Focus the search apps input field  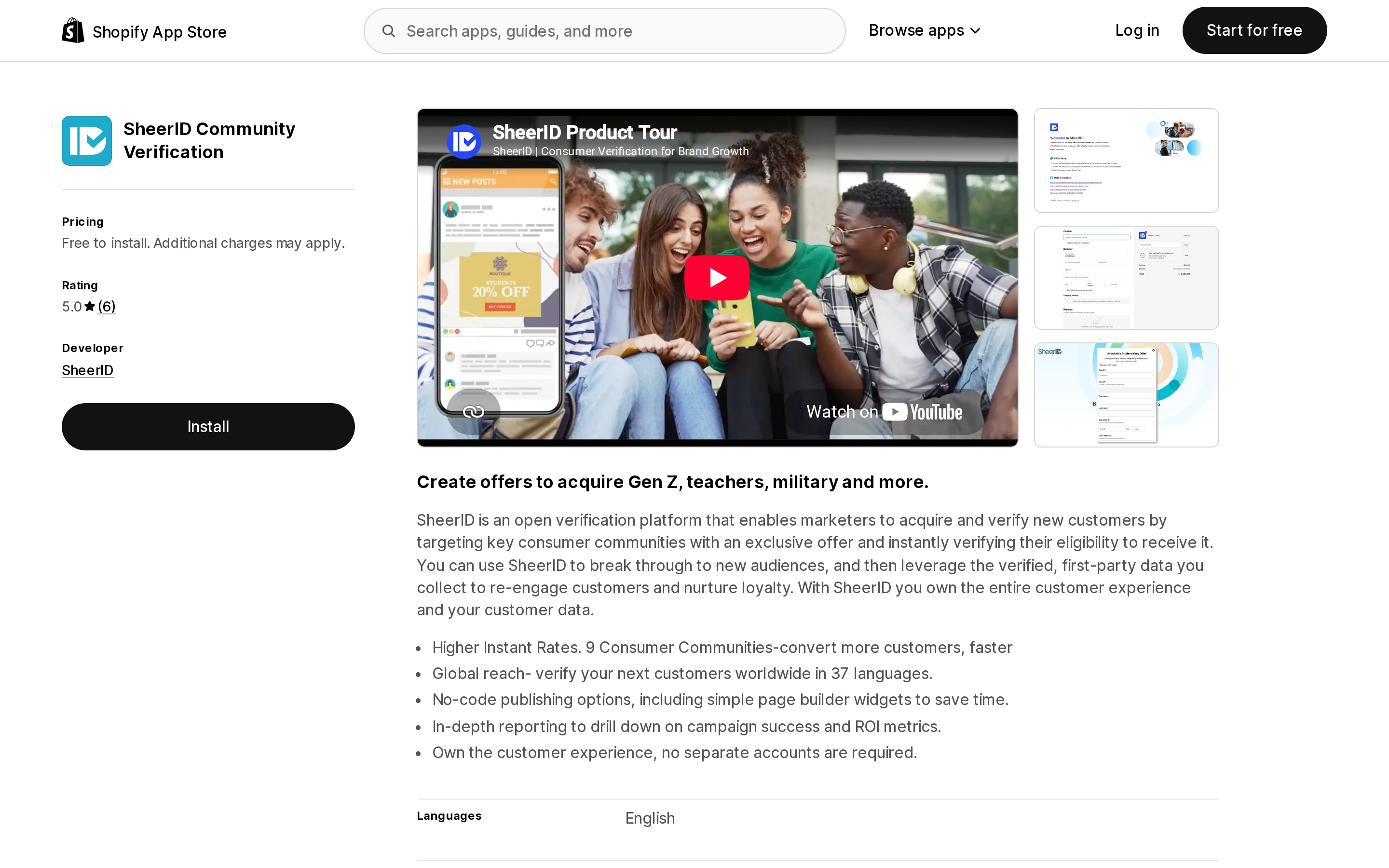tap(604, 31)
